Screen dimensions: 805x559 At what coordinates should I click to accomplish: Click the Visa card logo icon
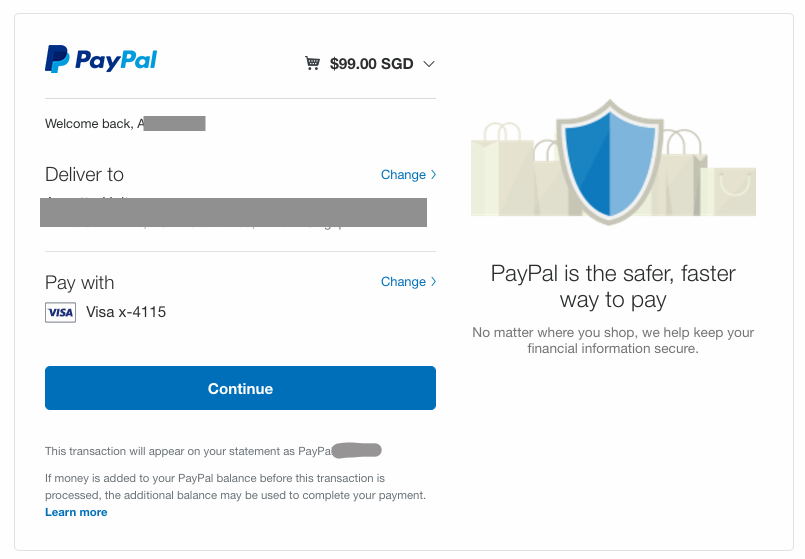tap(60, 313)
